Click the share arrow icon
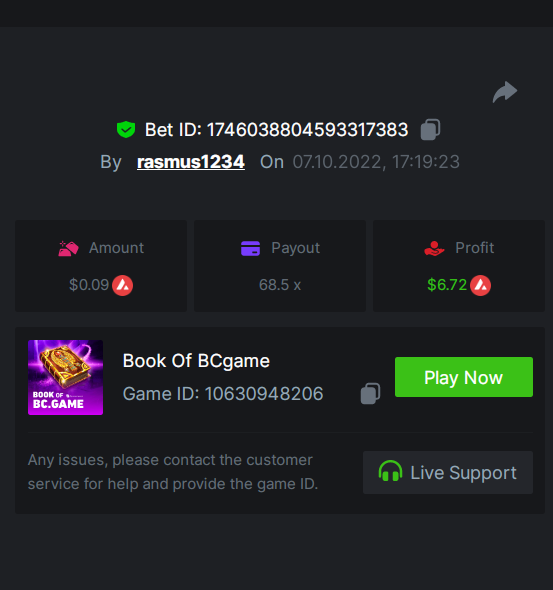The height and width of the screenshot is (590, 553). click(505, 91)
